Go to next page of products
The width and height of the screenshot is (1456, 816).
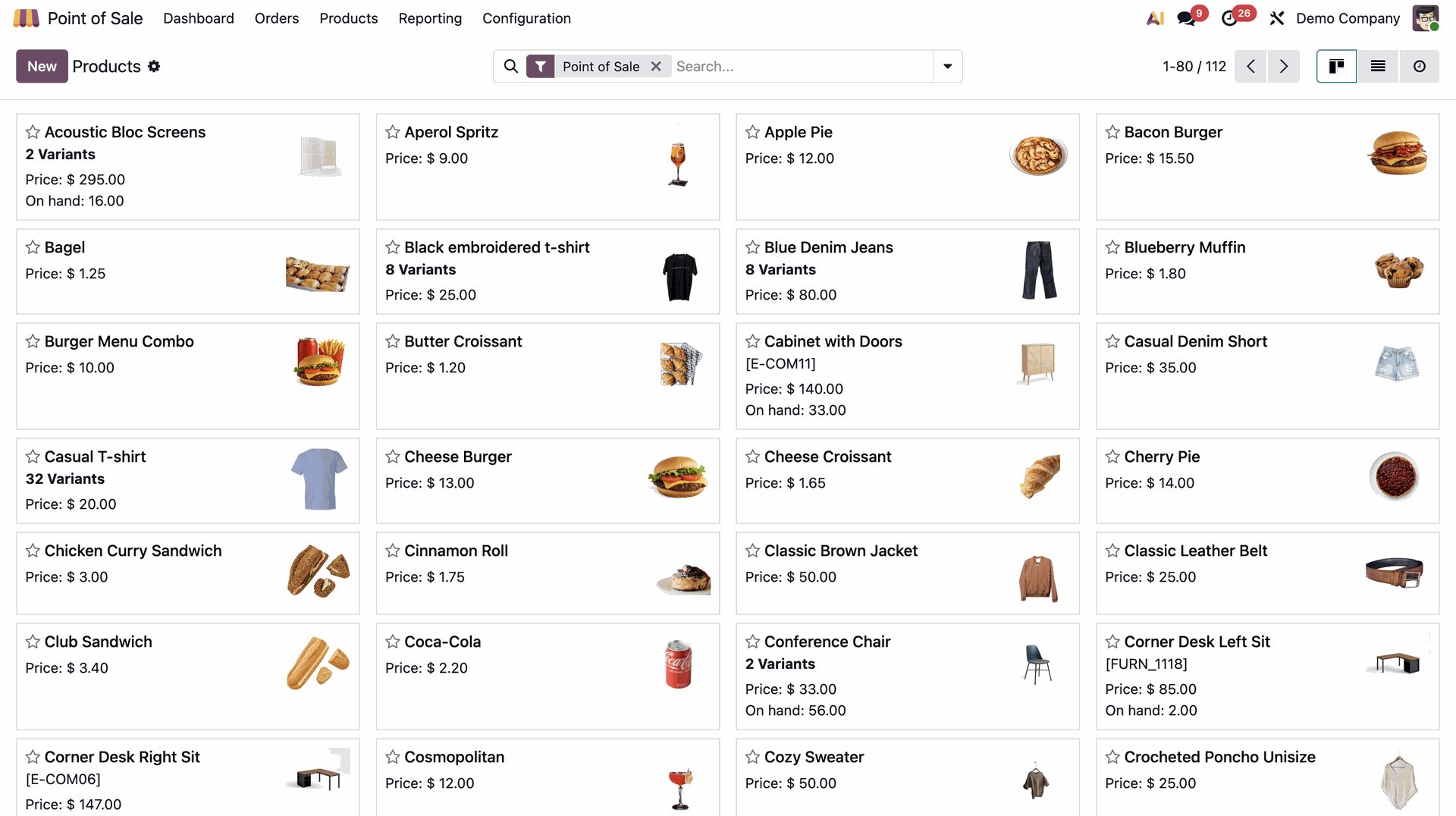click(1283, 67)
